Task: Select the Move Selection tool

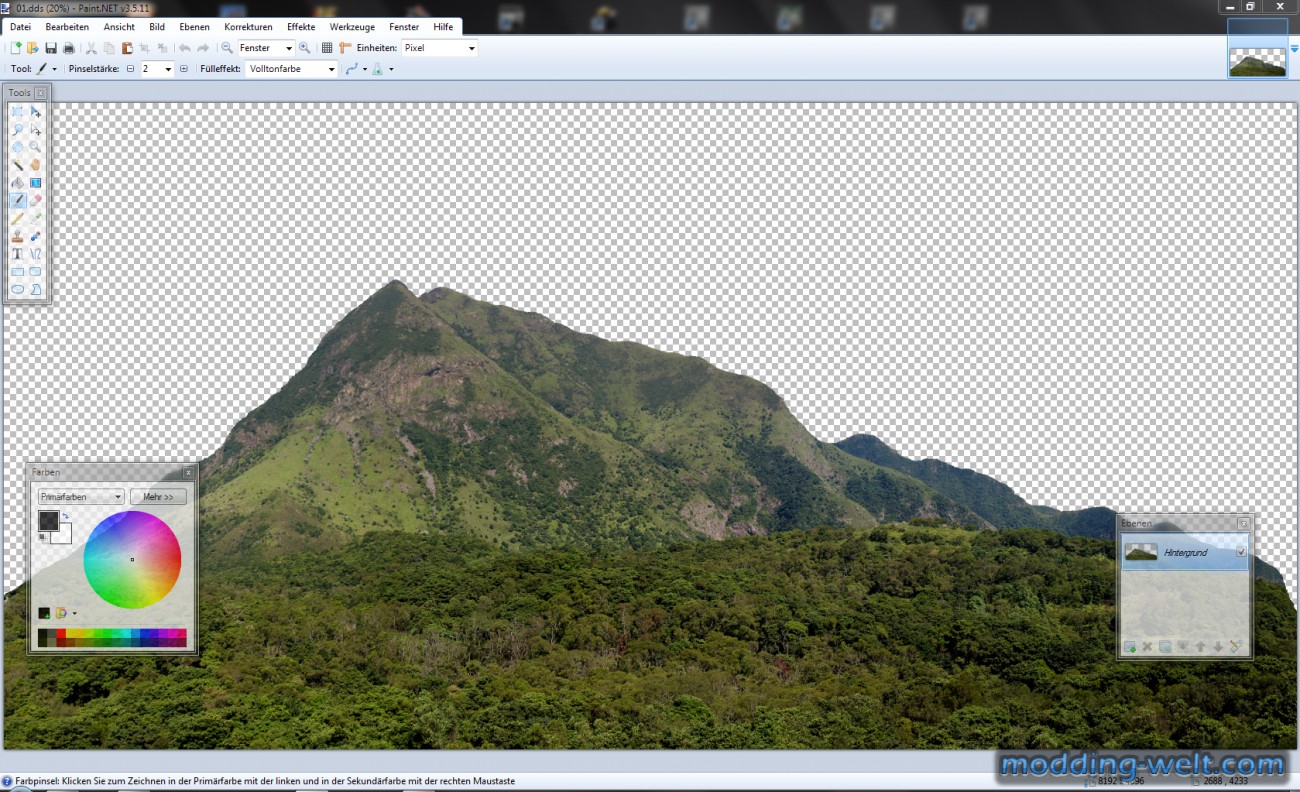Action: pos(36,130)
